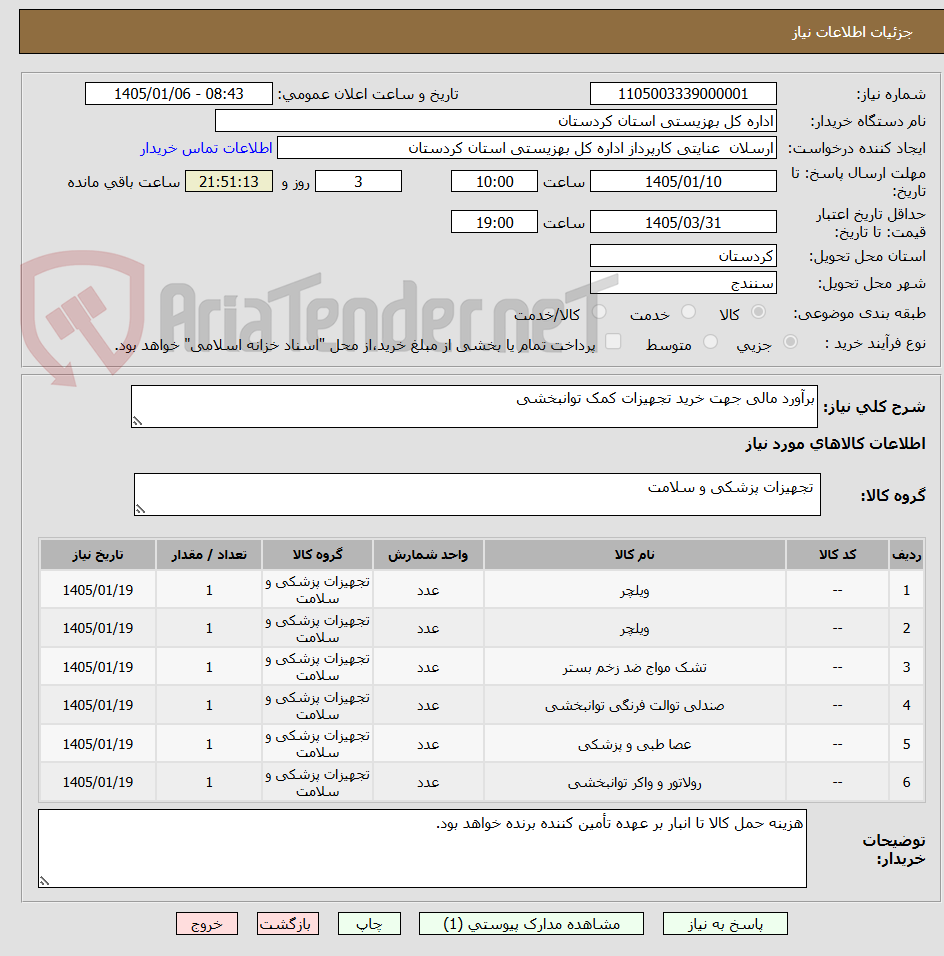Image resolution: width=944 pixels, height=956 pixels.
Task: Click the خروج exit button
Action: point(207,924)
